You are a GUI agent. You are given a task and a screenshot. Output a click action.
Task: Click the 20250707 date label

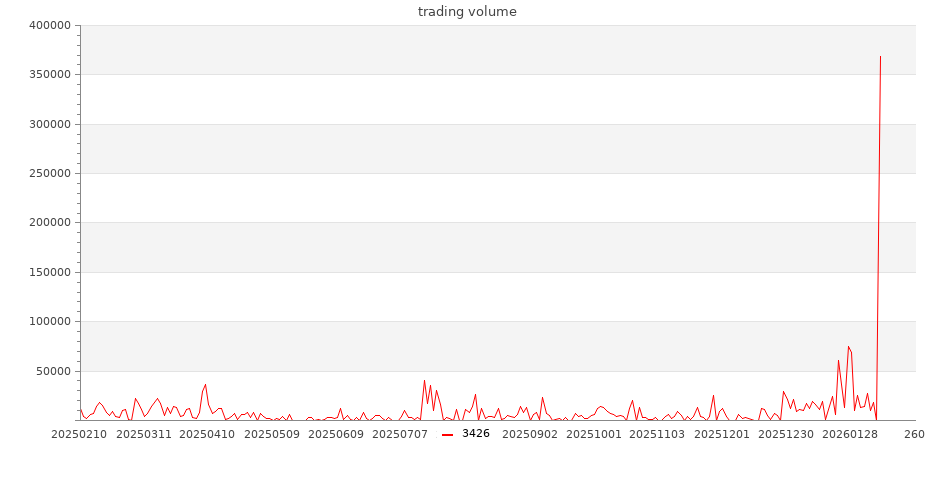click(x=400, y=434)
